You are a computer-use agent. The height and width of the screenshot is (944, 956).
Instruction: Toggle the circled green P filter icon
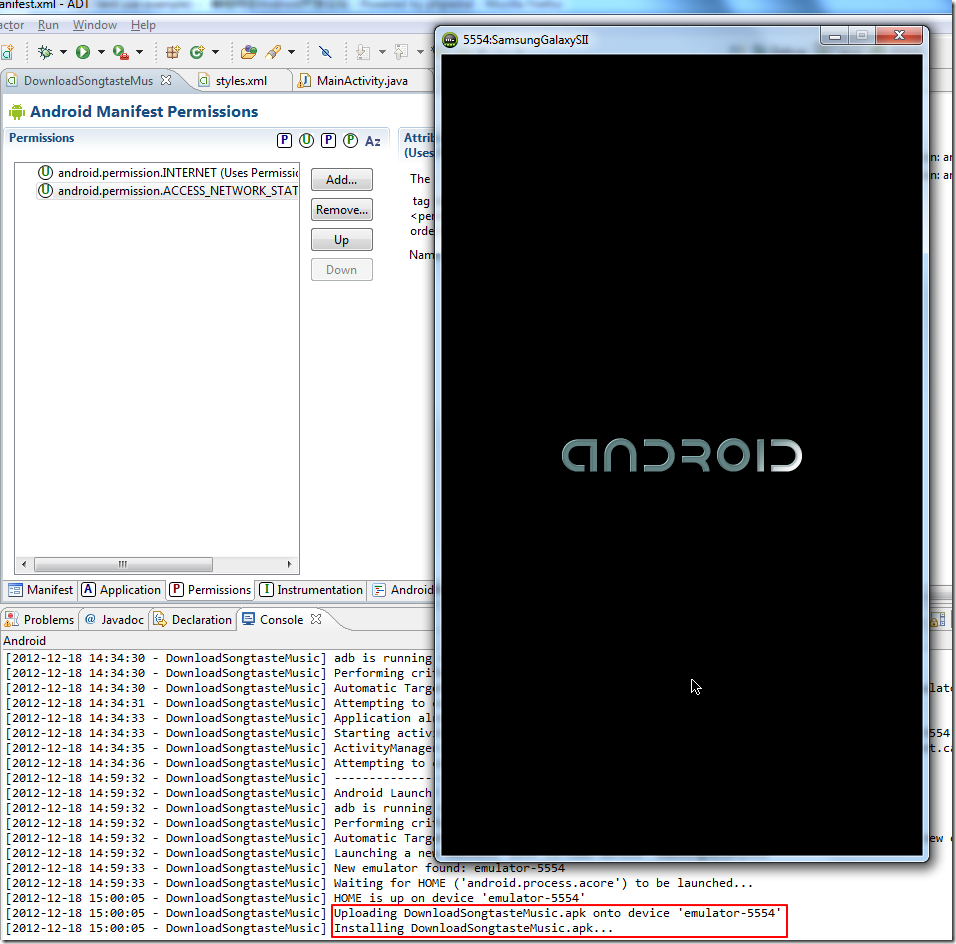(351, 141)
